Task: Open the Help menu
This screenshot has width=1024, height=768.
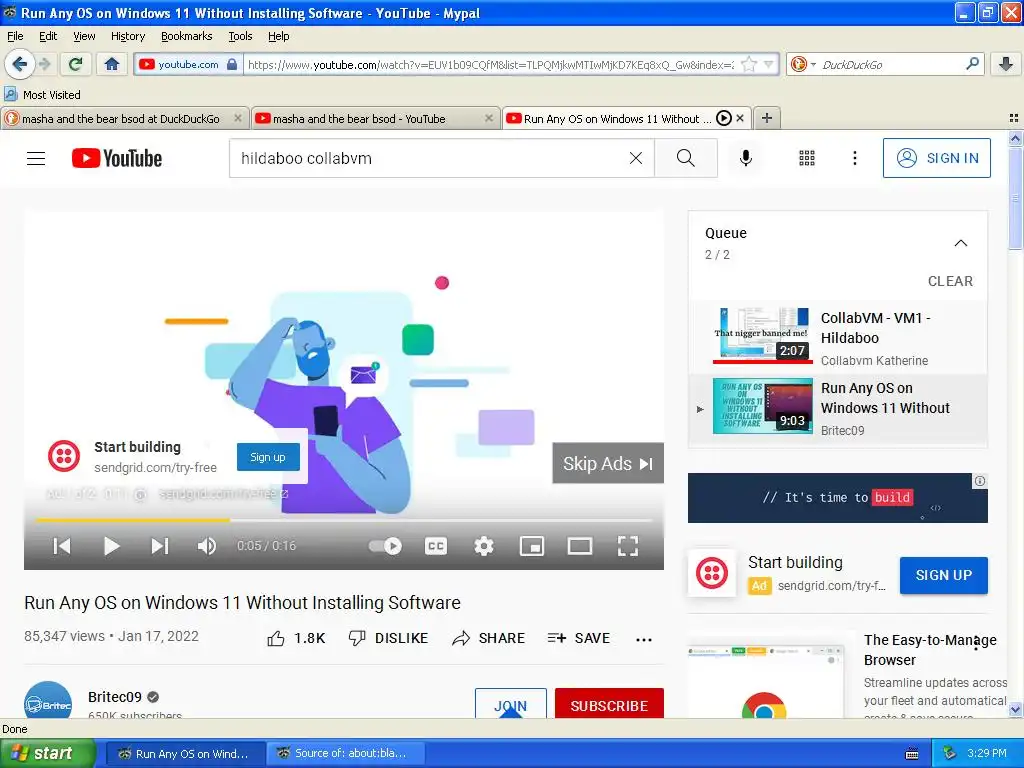Action: click(278, 36)
